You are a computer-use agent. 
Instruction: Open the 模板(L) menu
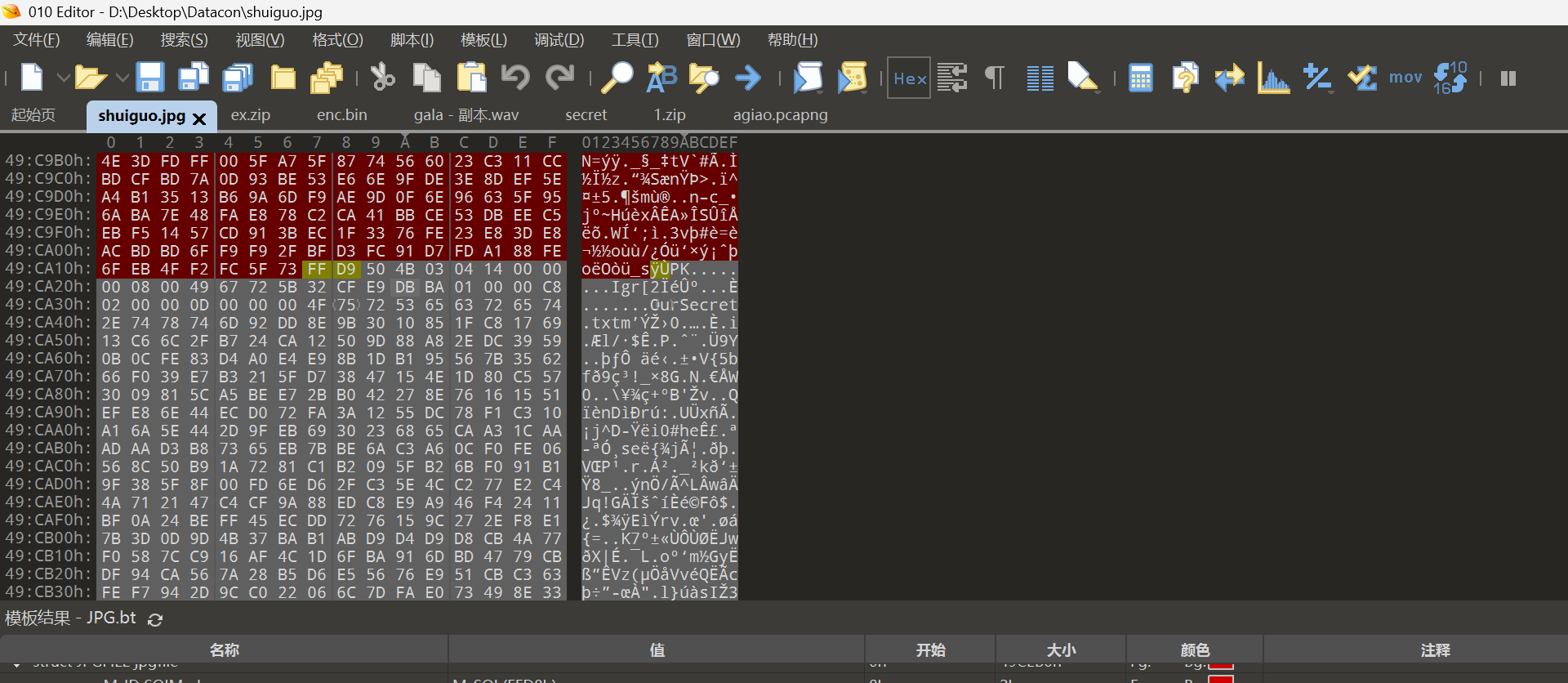click(483, 40)
